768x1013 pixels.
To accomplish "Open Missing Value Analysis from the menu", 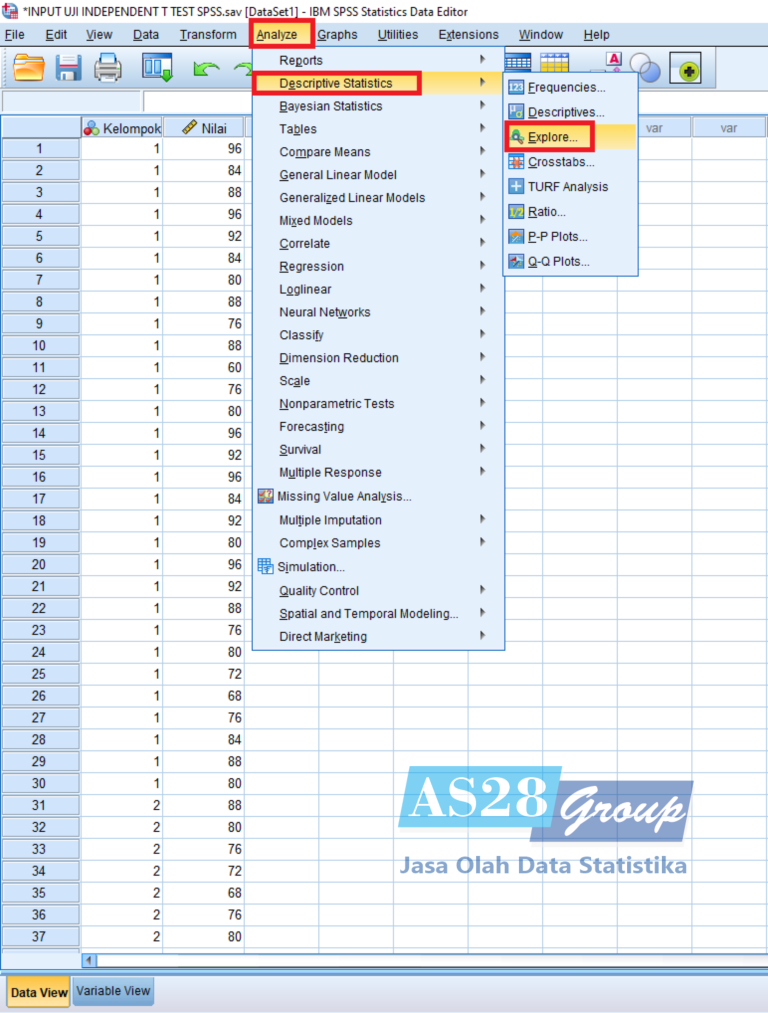I will (344, 496).
